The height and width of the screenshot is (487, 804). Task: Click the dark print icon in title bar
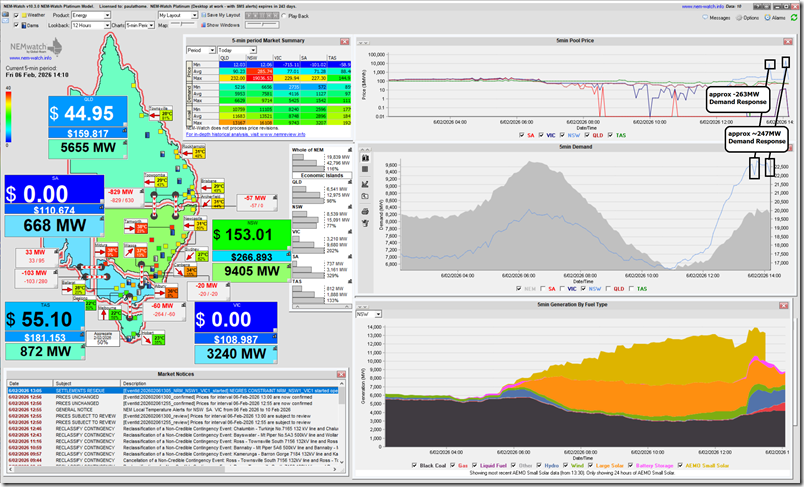(x=769, y=7)
